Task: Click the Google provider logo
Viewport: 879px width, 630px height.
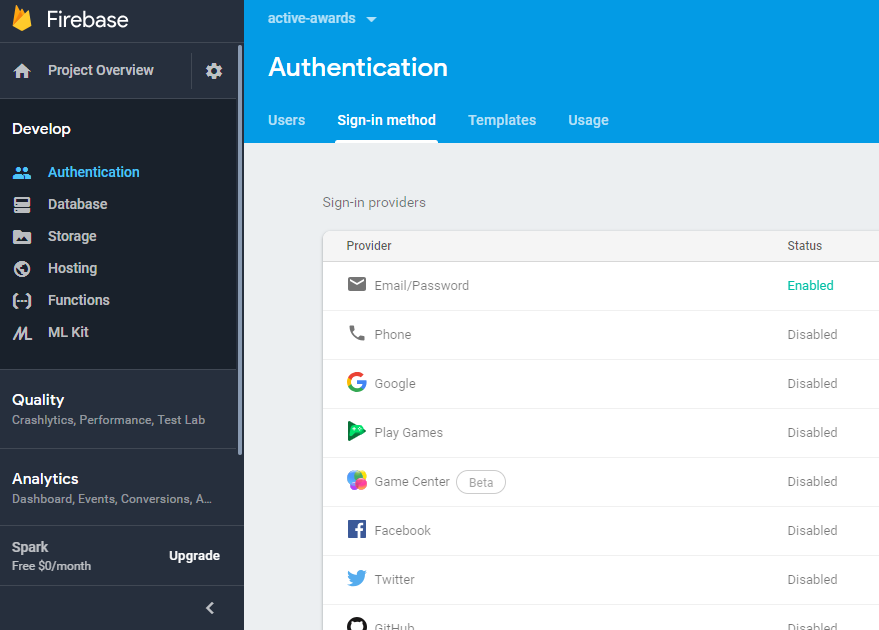Action: pos(357,382)
